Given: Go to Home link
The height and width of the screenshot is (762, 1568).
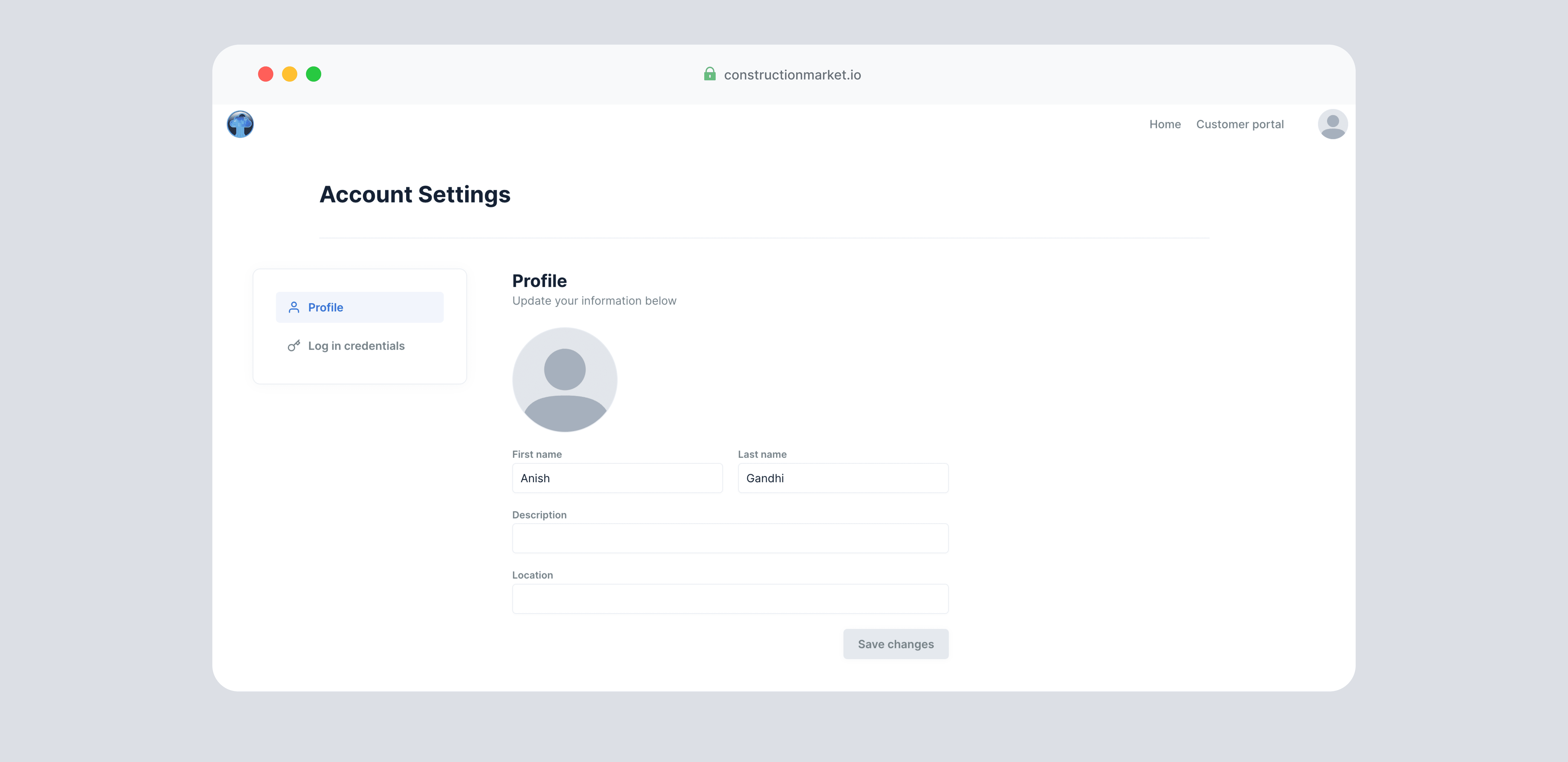Looking at the screenshot, I should tap(1165, 124).
